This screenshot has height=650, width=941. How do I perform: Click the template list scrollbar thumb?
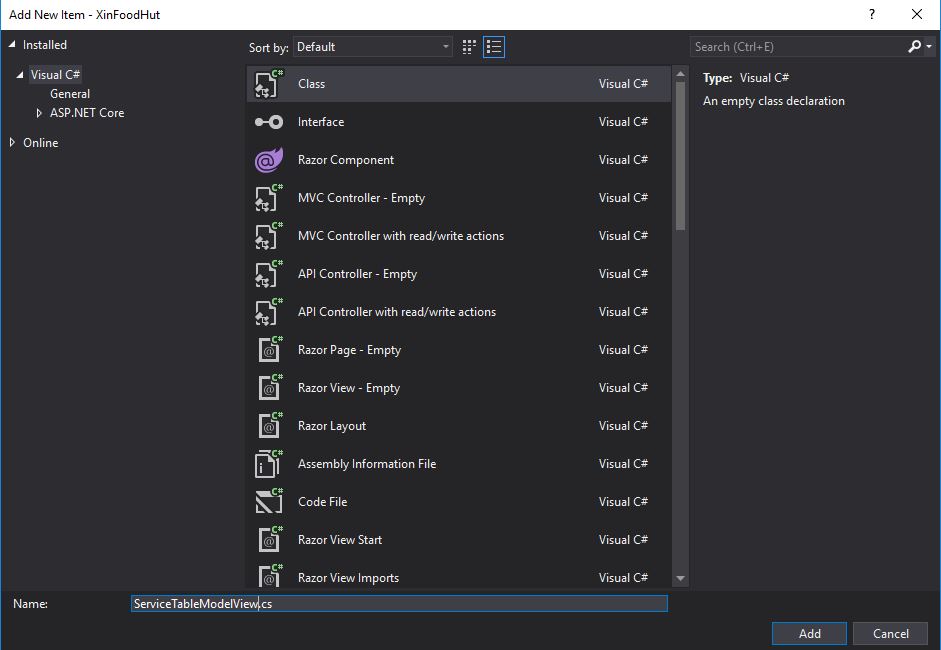click(680, 155)
